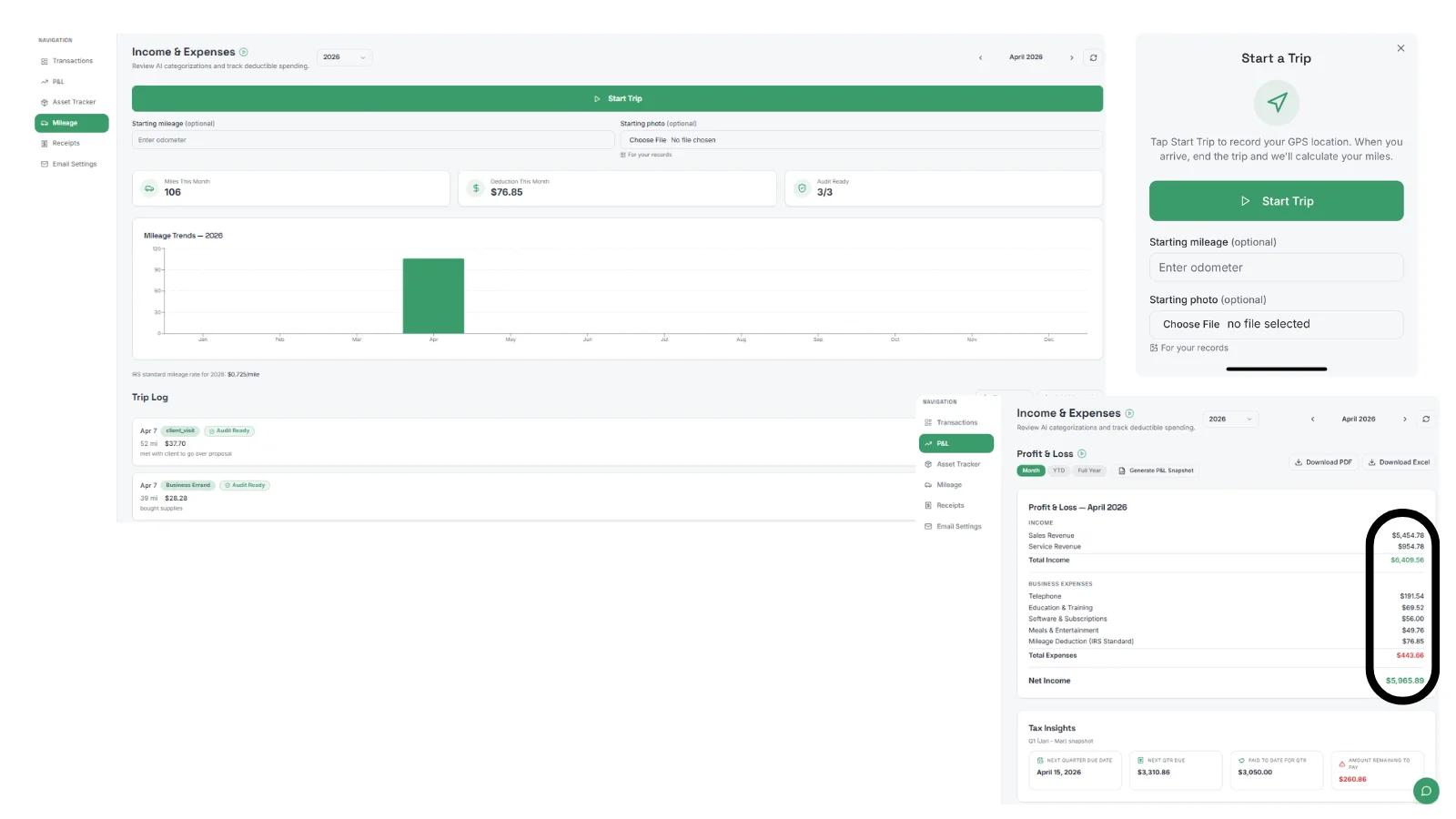Screen dimensions: 1456x819
Task: Go to next month in P&L window
Action: tap(1404, 420)
